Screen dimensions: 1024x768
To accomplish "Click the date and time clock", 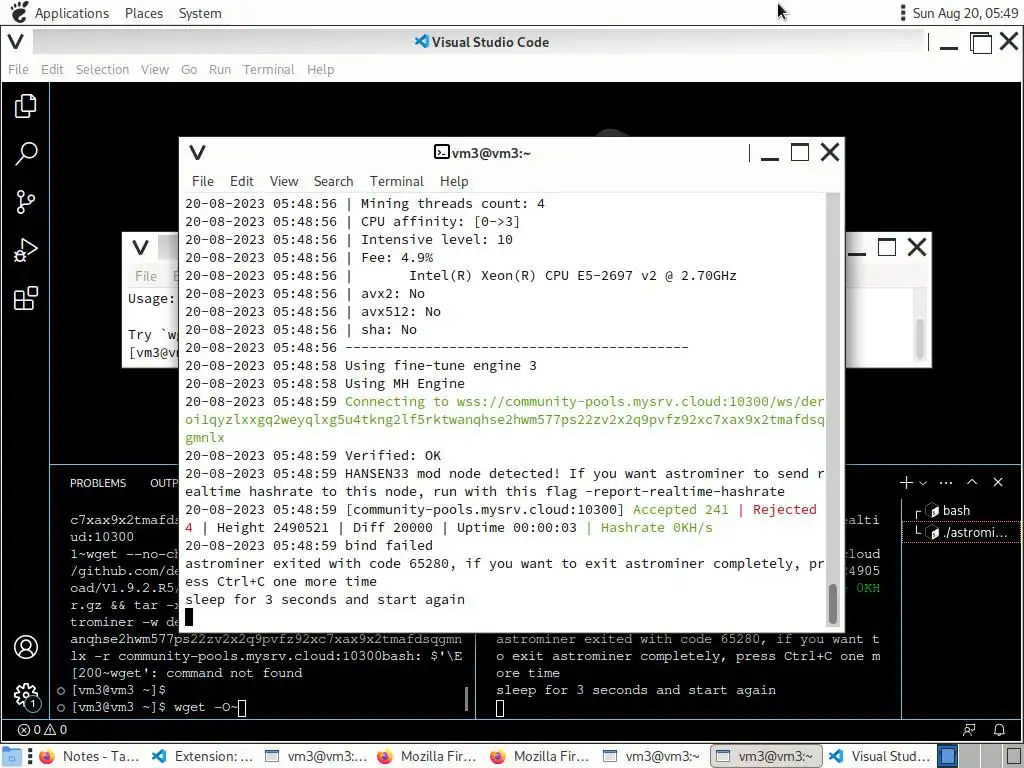I will [x=965, y=13].
